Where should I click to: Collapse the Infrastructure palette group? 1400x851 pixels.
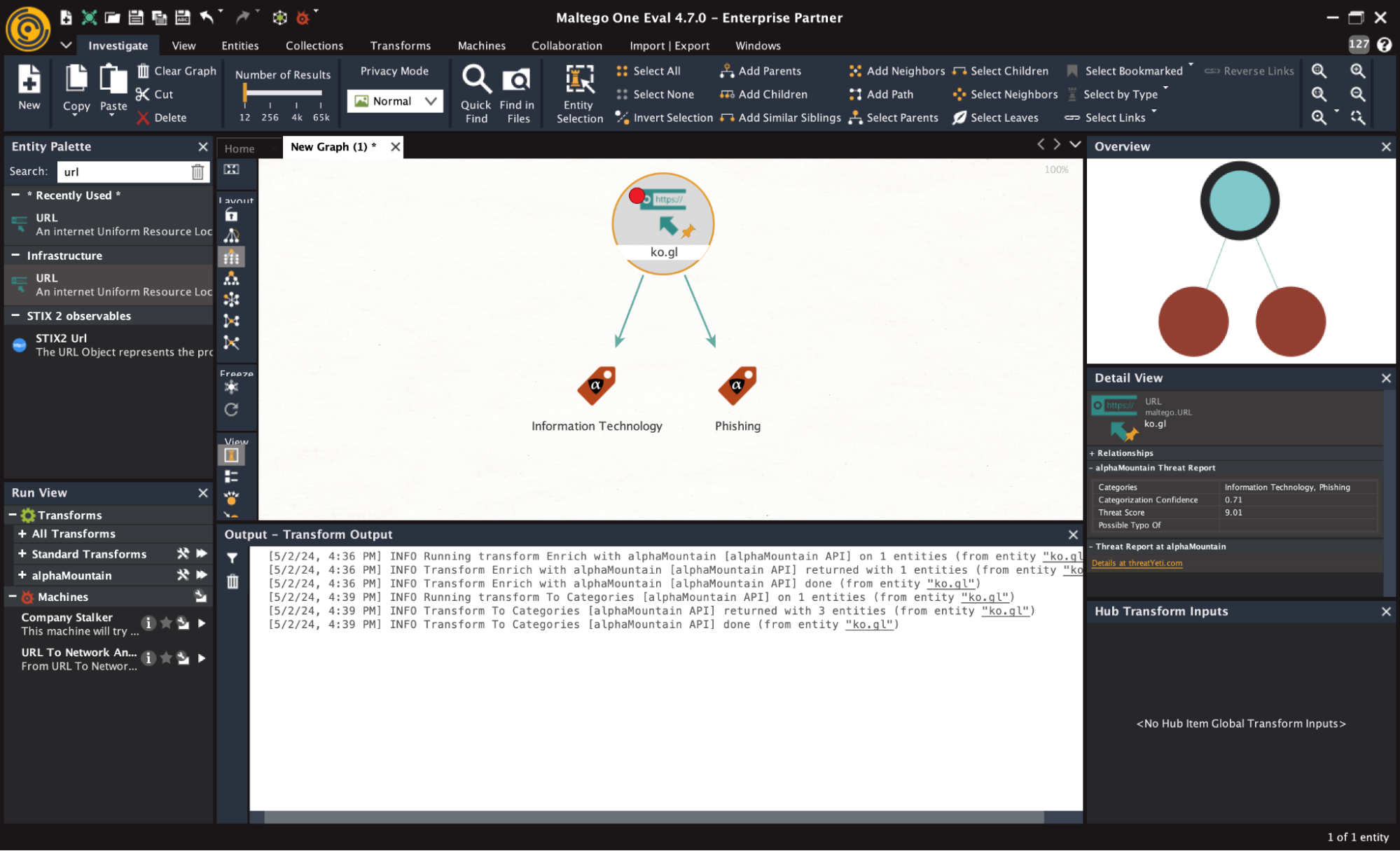(15, 255)
